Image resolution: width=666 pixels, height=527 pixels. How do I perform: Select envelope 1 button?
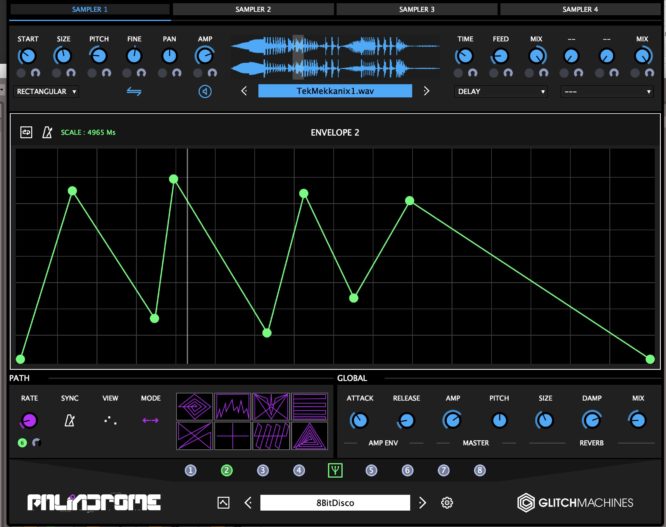point(191,470)
